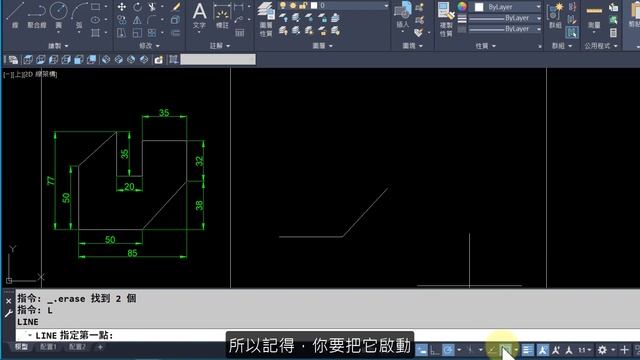Click the color wheel object color icon
640x360 pixels.
pos(462,7)
